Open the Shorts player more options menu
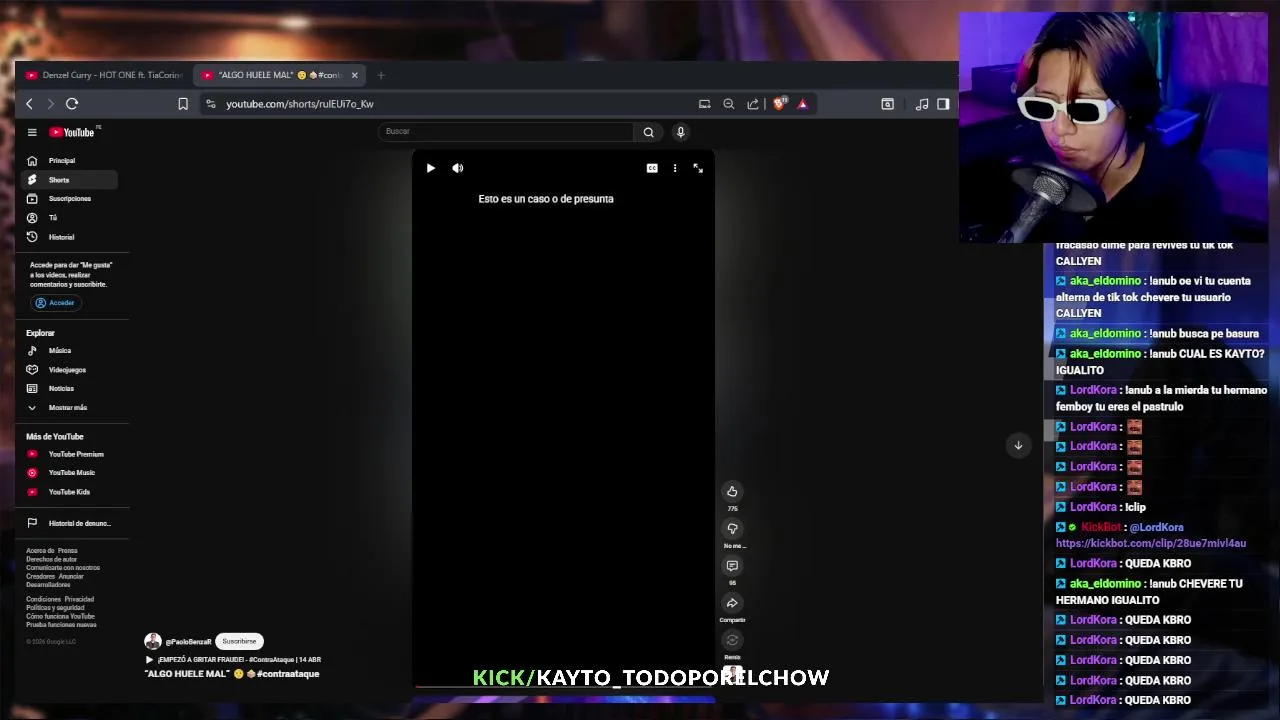 coord(675,168)
